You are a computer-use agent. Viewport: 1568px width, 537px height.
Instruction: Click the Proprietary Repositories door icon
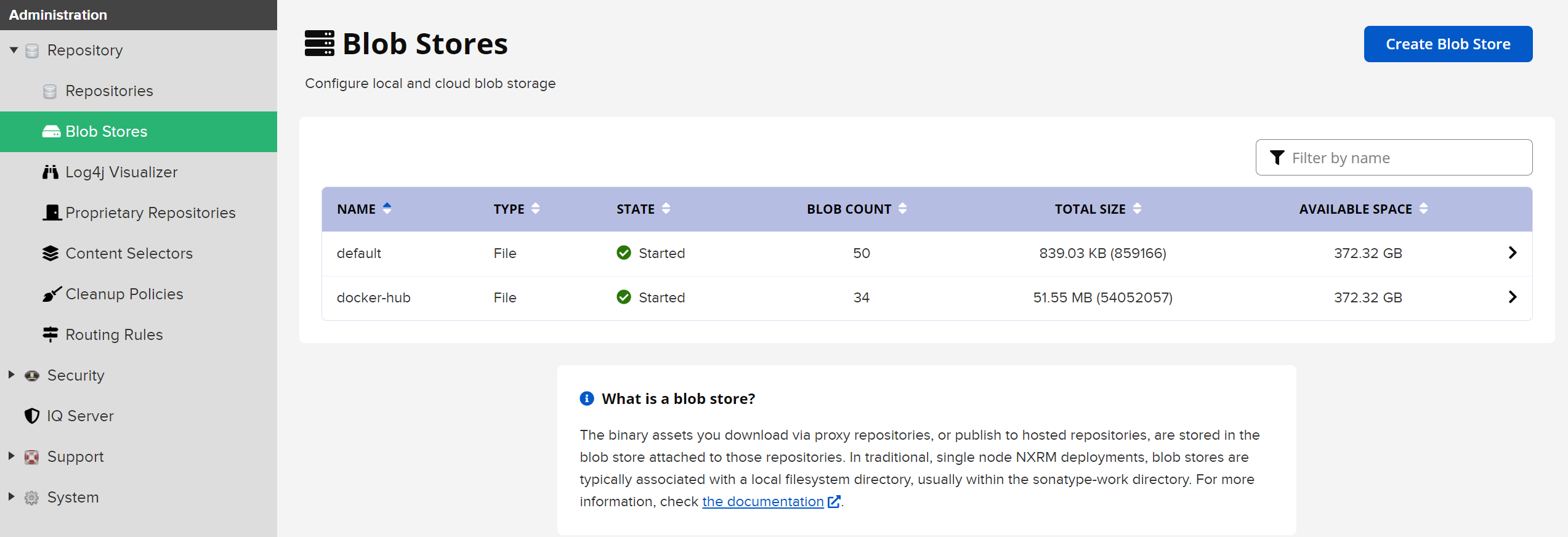point(52,212)
